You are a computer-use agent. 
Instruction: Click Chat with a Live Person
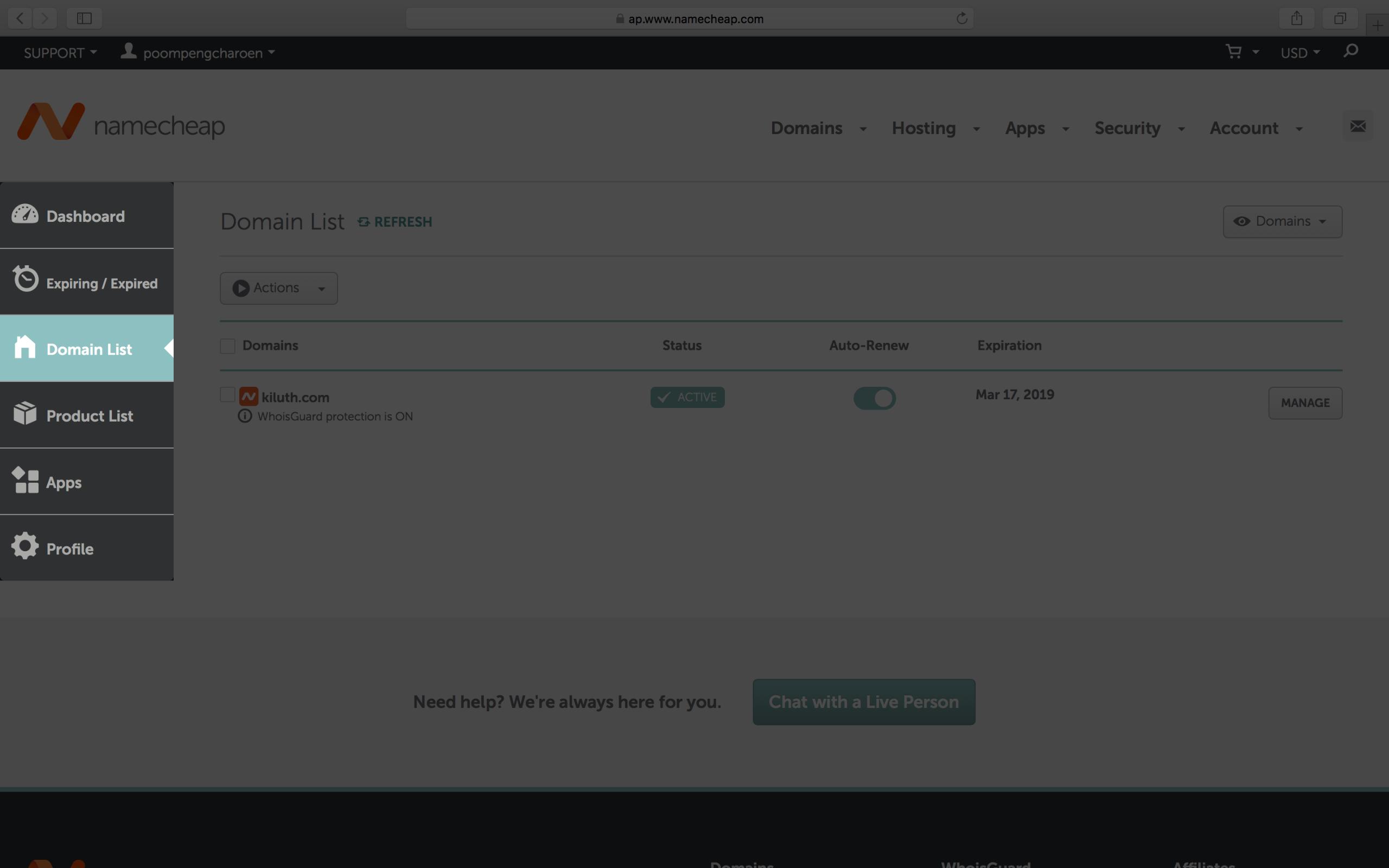click(x=863, y=701)
